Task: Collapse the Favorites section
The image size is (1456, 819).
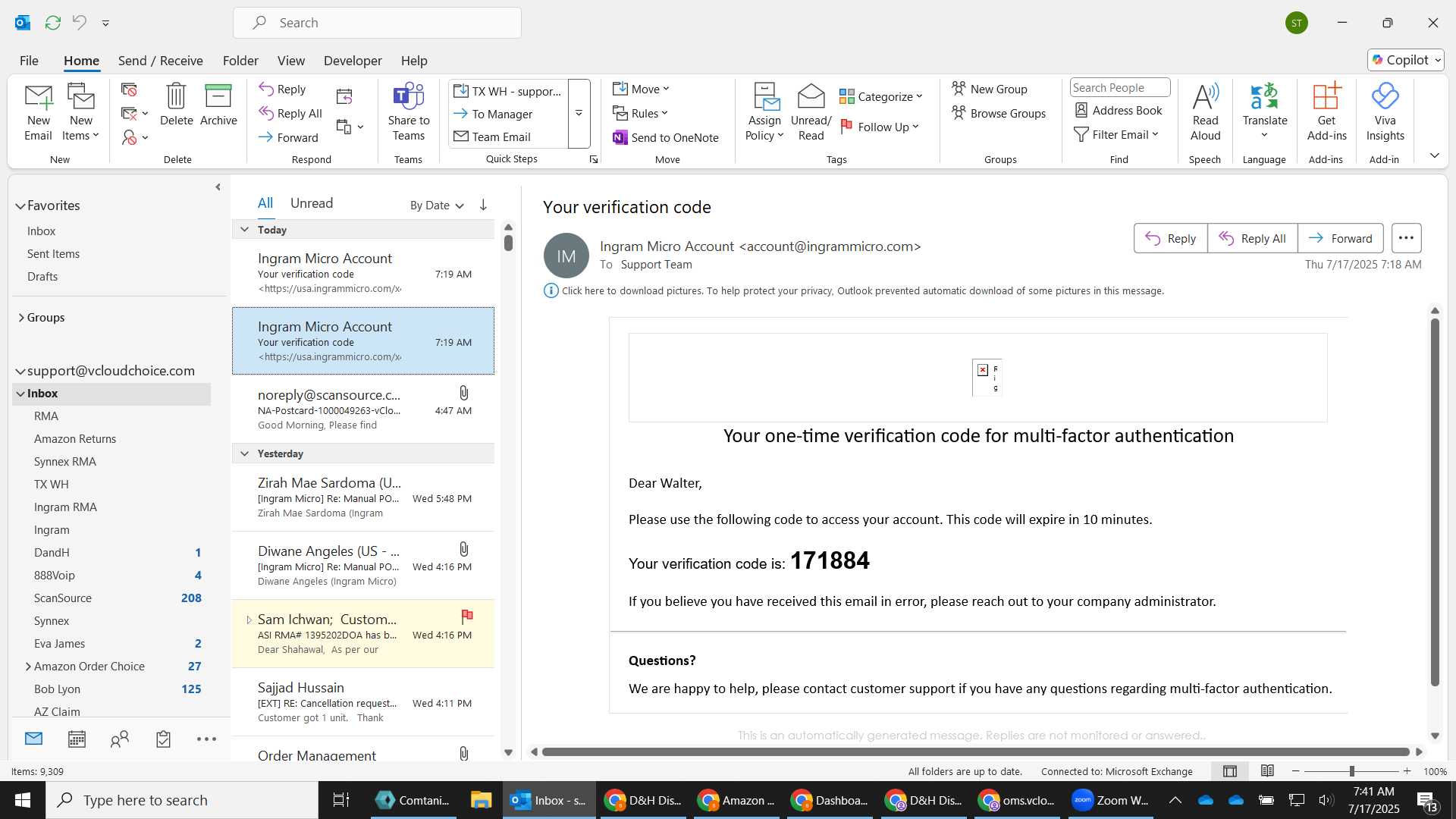Action: pos(20,206)
